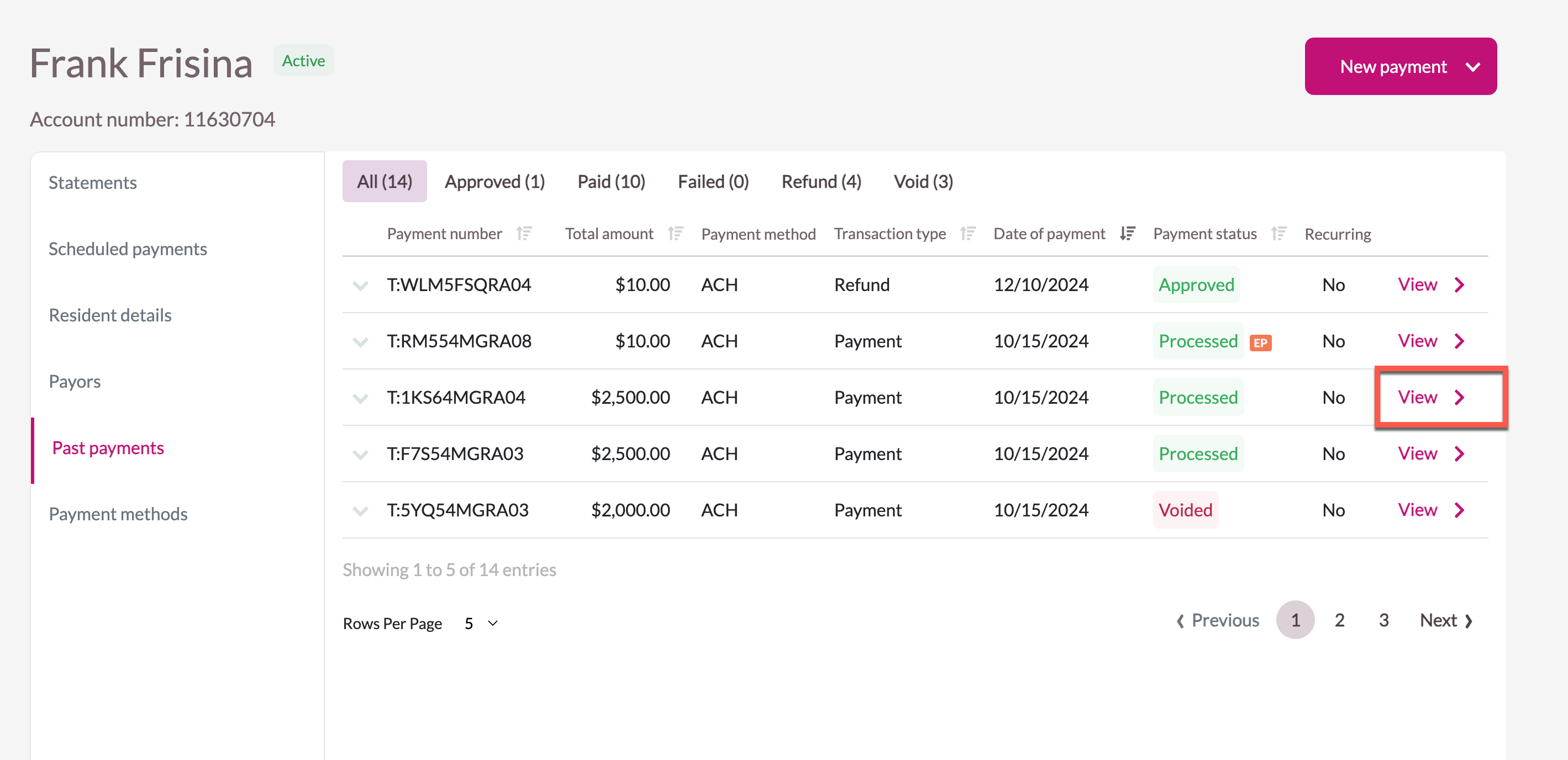Open Payment methods sidebar section
1568x760 pixels.
coord(118,514)
